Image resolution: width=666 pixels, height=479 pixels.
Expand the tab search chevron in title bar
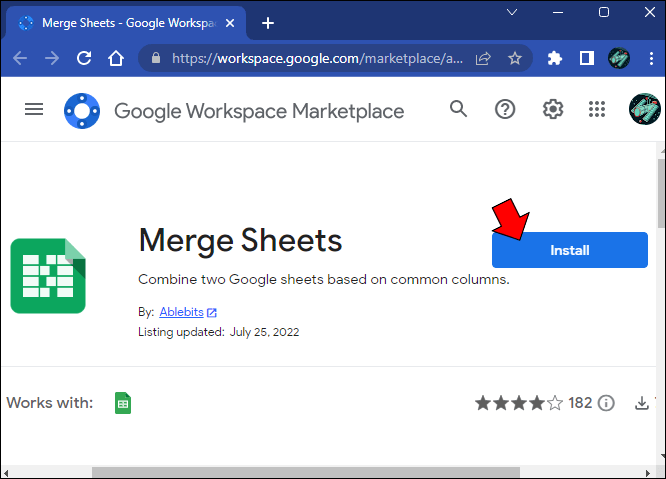click(513, 14)
